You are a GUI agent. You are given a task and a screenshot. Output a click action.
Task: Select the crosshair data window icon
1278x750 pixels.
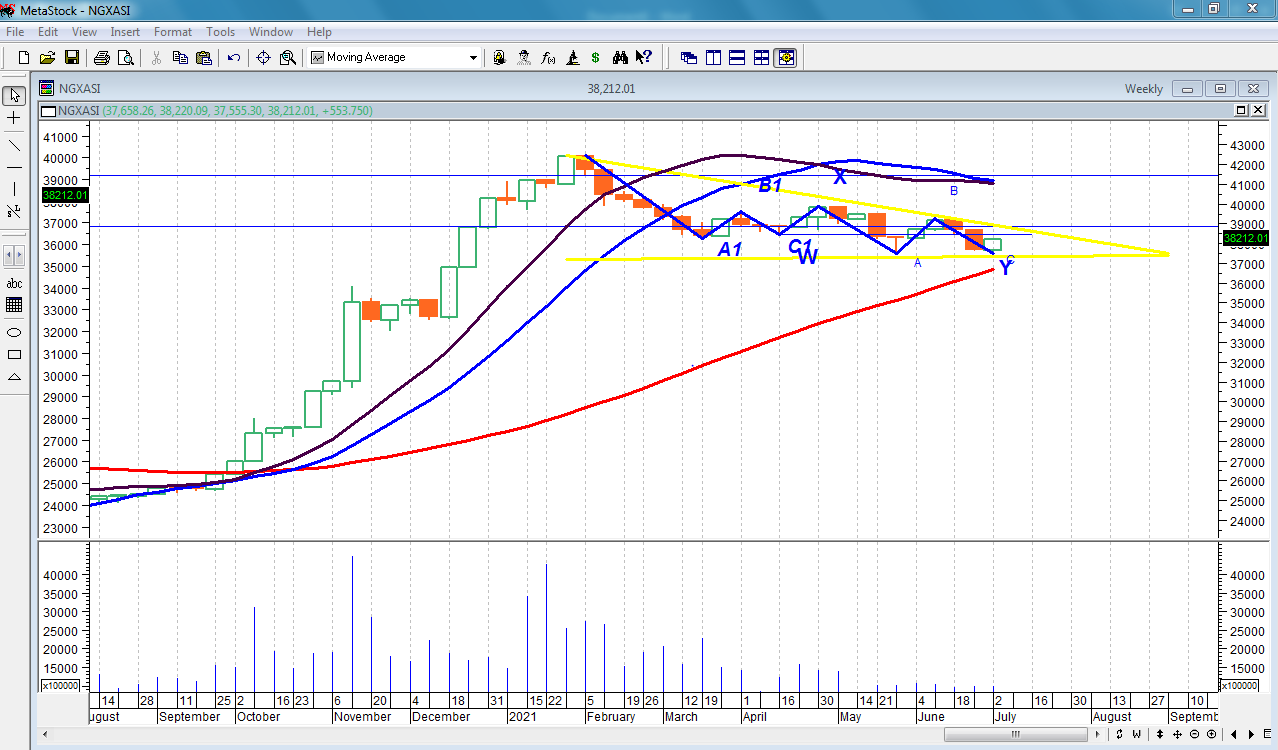pos(264,58)
